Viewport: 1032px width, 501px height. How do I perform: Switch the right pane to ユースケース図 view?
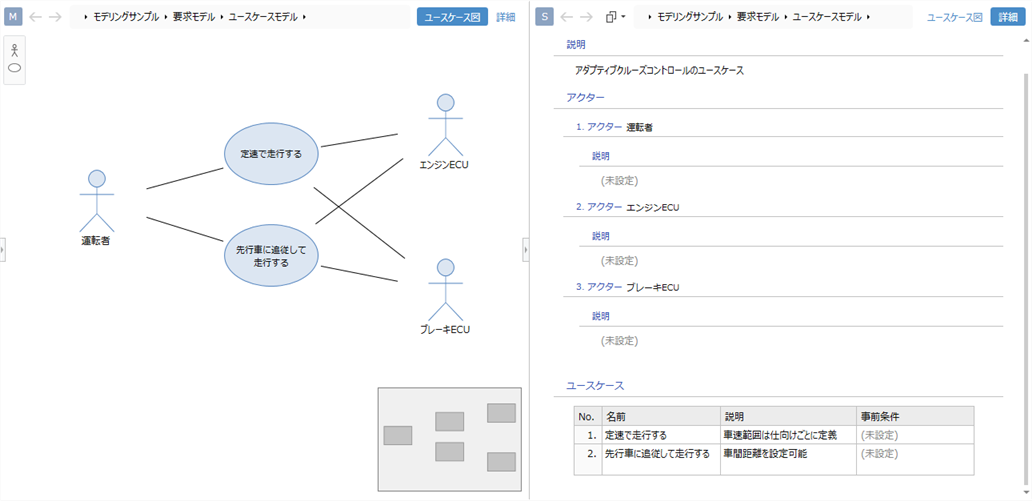point(954,17)
